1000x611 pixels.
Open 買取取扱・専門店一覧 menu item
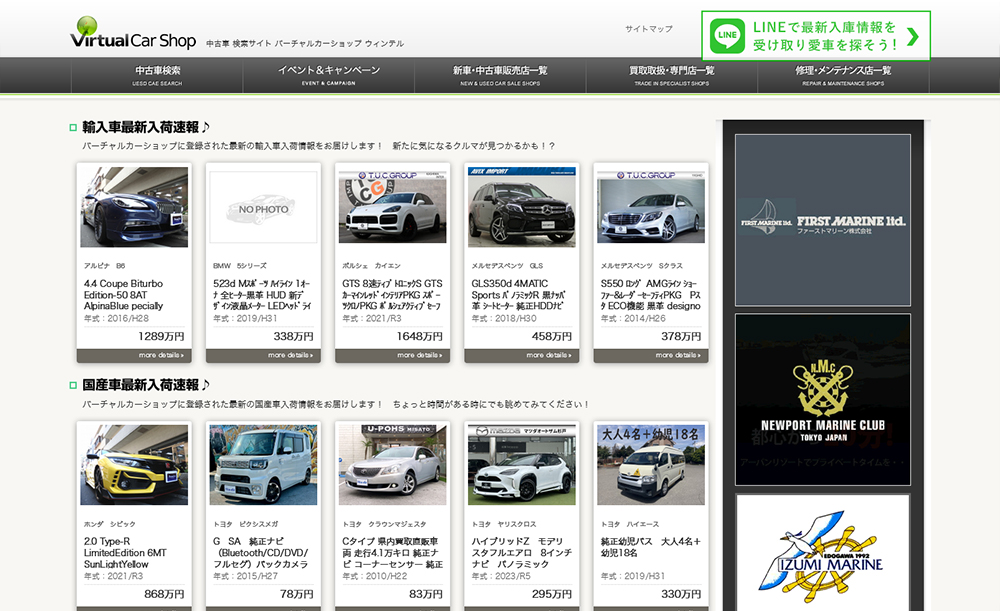click(x=672, y=75)
